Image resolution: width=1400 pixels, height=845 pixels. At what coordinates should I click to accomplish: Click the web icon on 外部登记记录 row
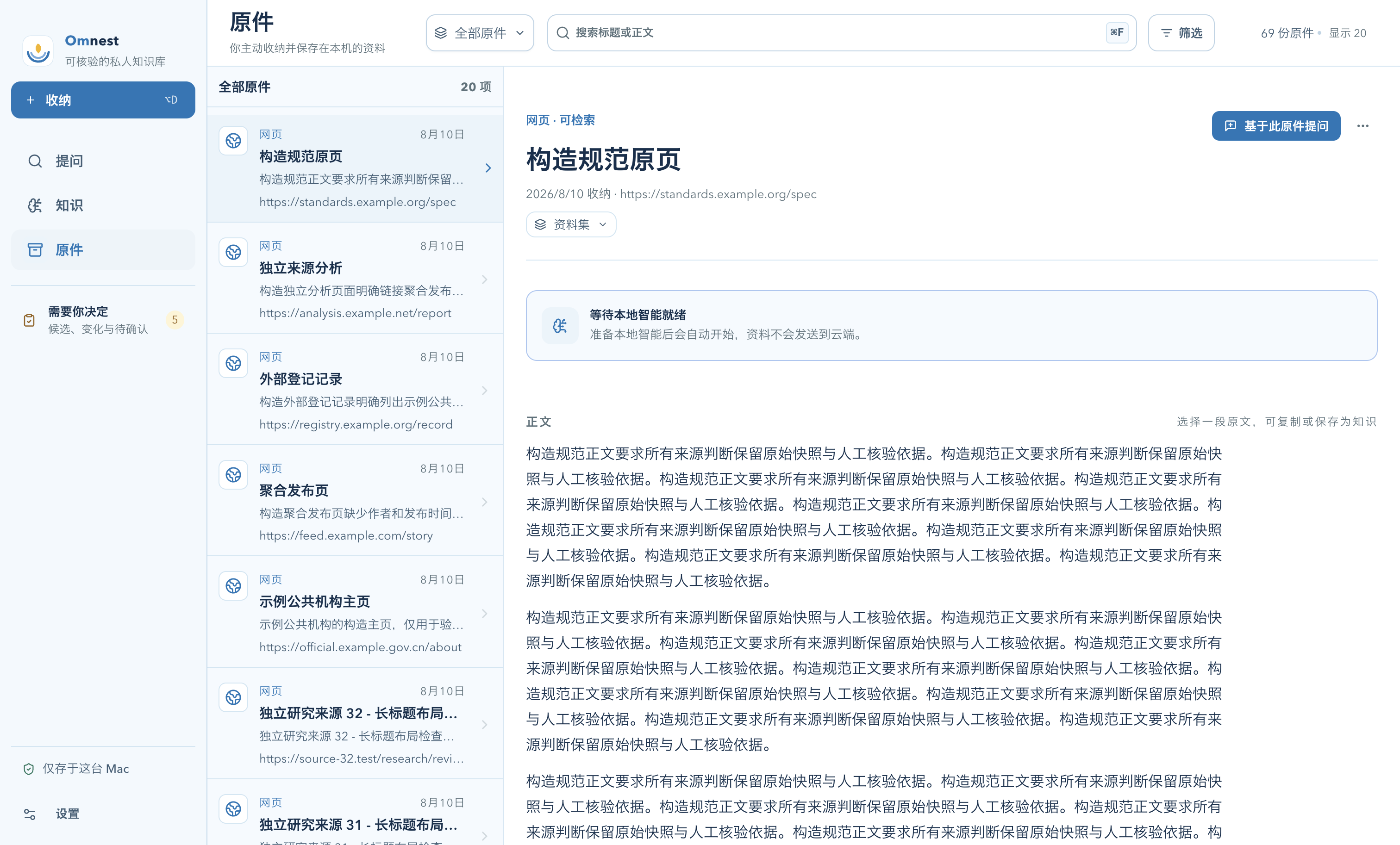click(x=233, y=363)
